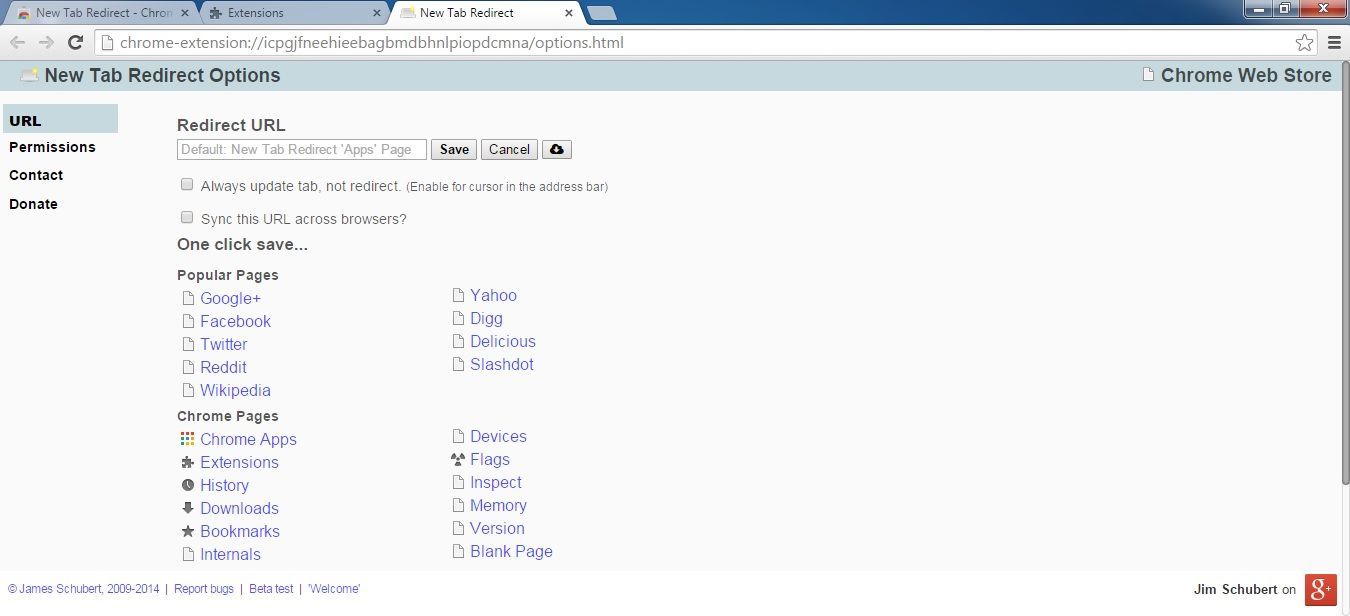
Task: Click the Extensions puzzle piece icon
Action: 187,462
